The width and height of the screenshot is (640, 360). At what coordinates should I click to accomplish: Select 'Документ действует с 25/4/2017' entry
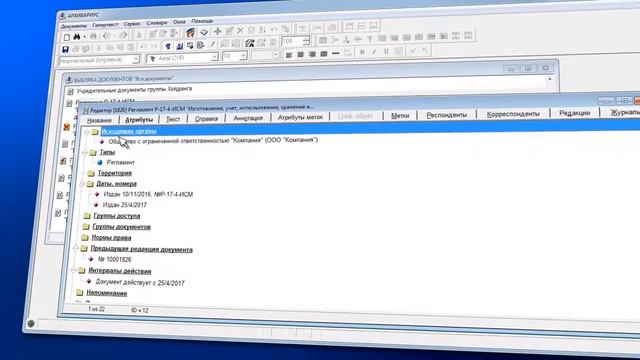[140, 282]
